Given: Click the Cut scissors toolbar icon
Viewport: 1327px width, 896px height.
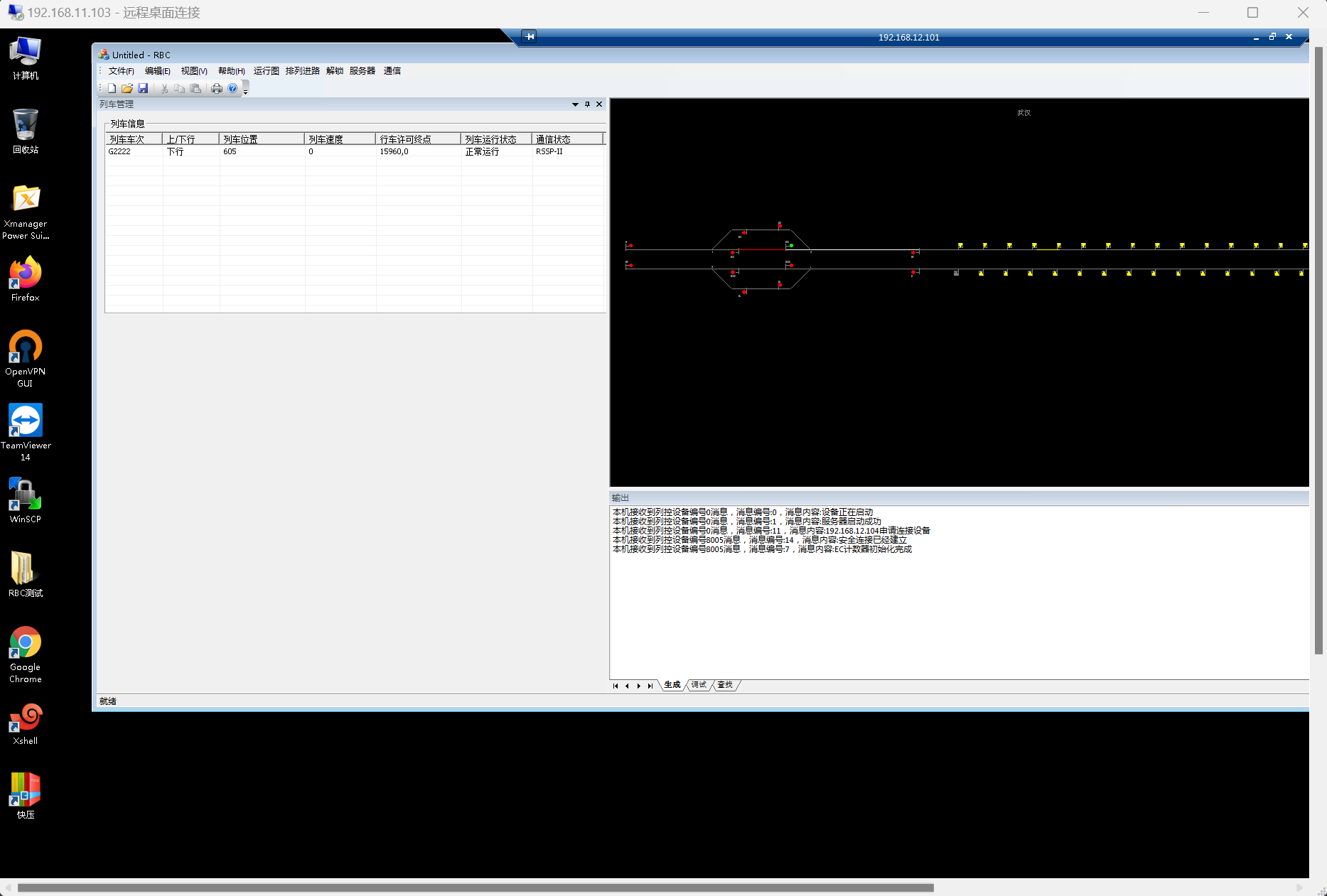Looking at the screenshot, I should [x=164, y=88].
